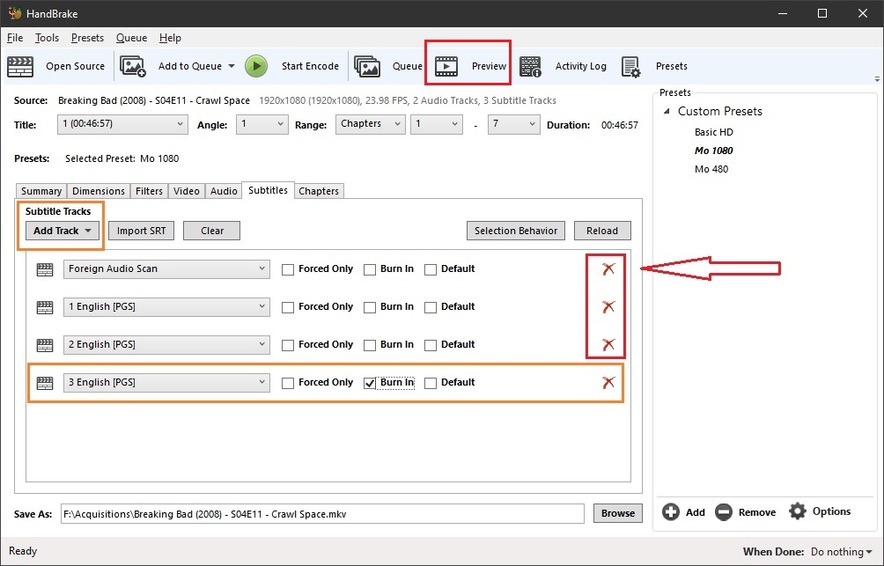Screen dimensions: 884x566
Task: Click the Add to Queue picture icon
Action: 132,67
